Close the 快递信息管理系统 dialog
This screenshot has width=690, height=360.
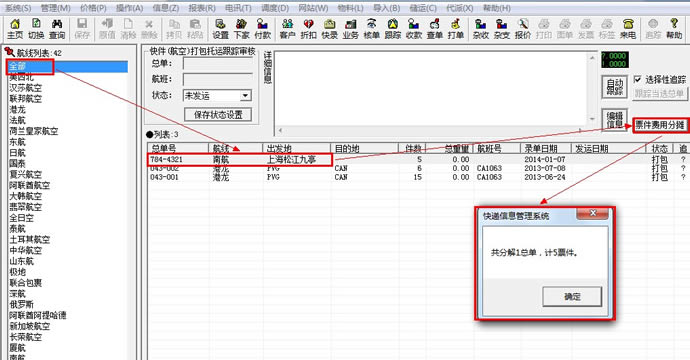(x=593, y=213)
